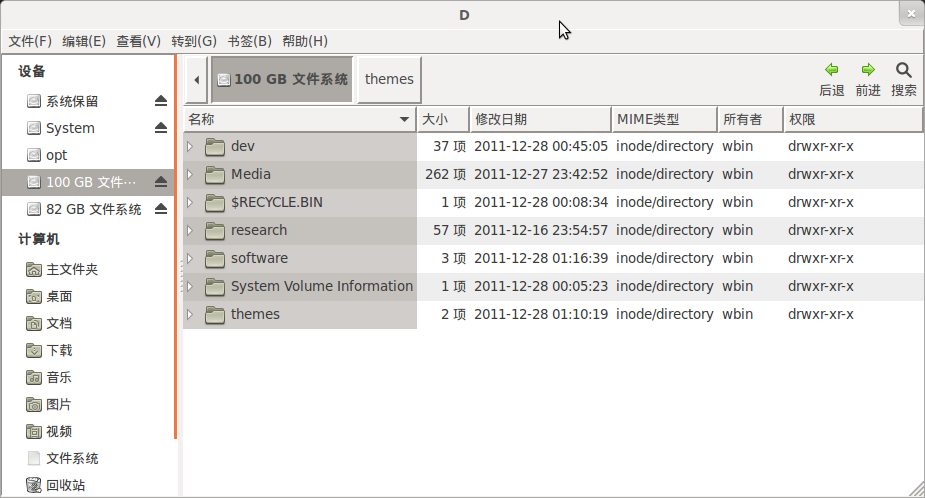The image size is (925, 498).
Task: Eject the System drive
Action: 161,127
